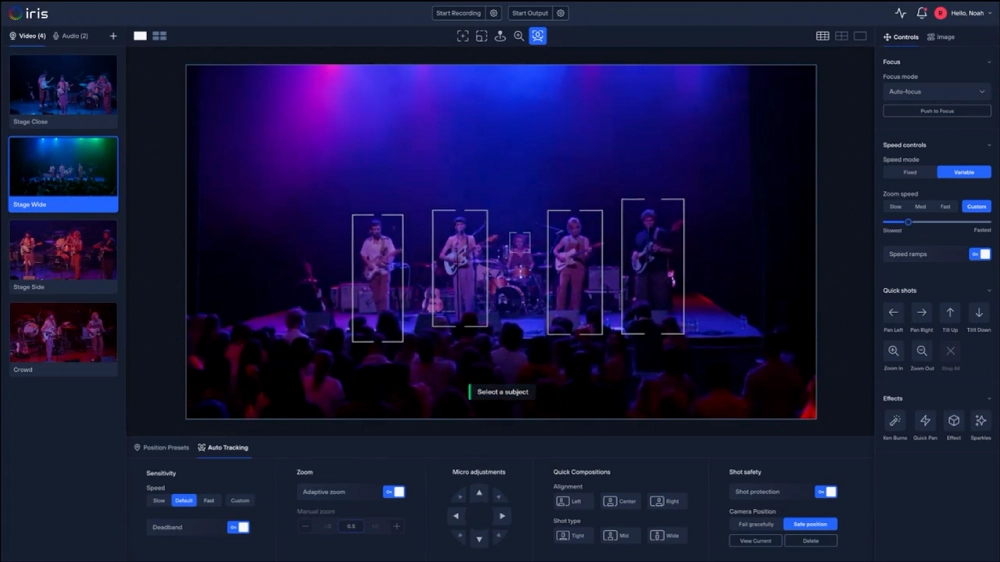Click the micro adjustment up arrow
This screenshot has width=1000, height=562.
479,493
